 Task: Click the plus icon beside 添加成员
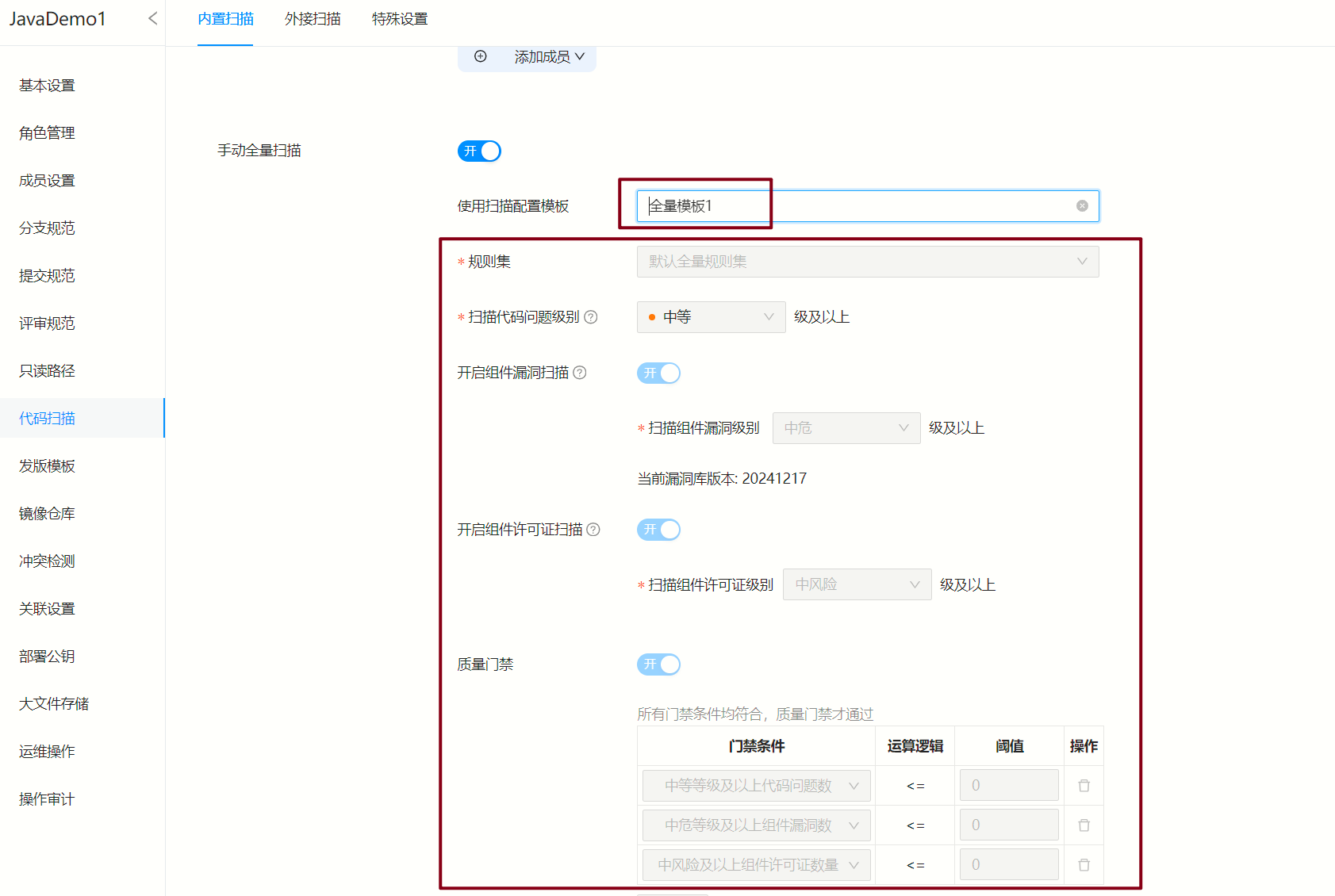[480, 56]
